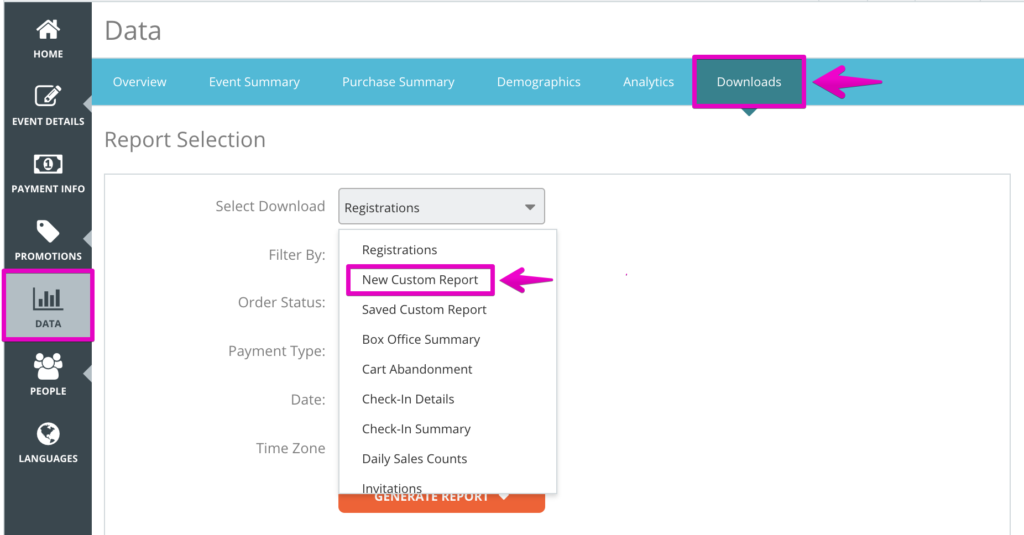This screenshot has height=535, width=1024.
Task: Select Box Office Summary from list
Action: 421,340
